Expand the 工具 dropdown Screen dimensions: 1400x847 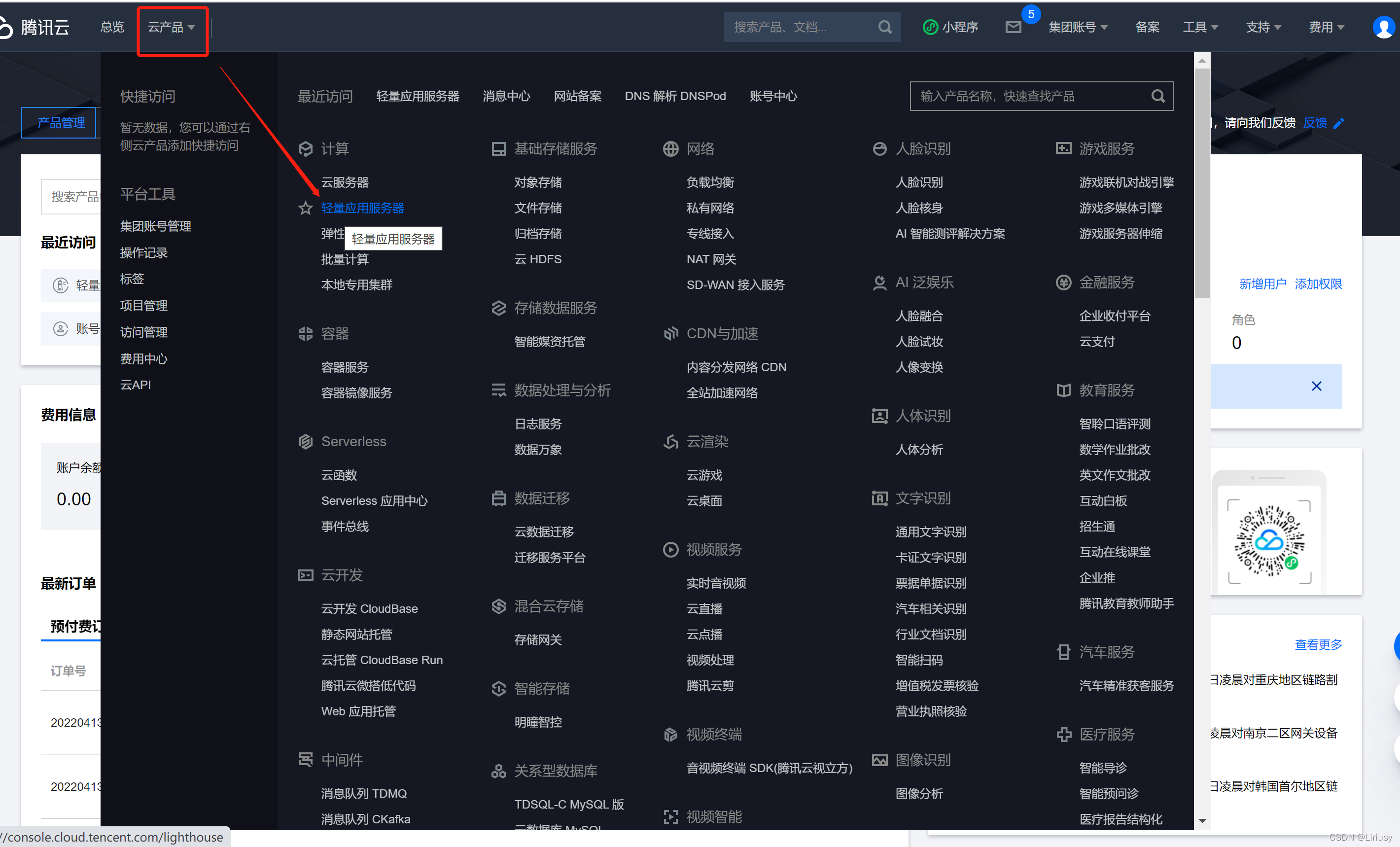[x=1200, y=27]
